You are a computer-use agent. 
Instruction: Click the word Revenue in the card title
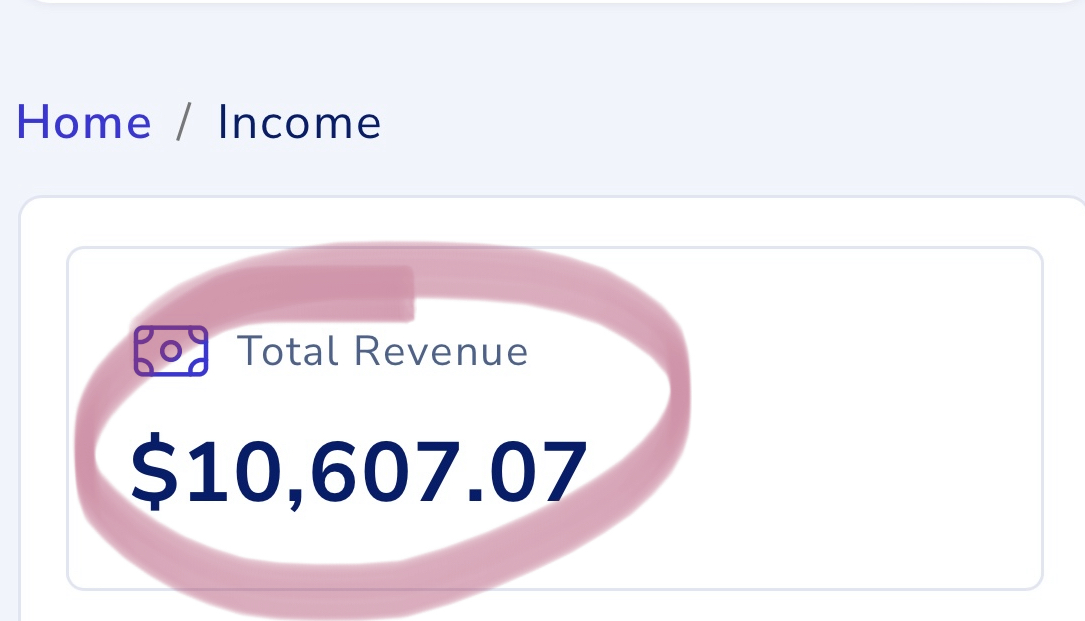click(441, 351)
